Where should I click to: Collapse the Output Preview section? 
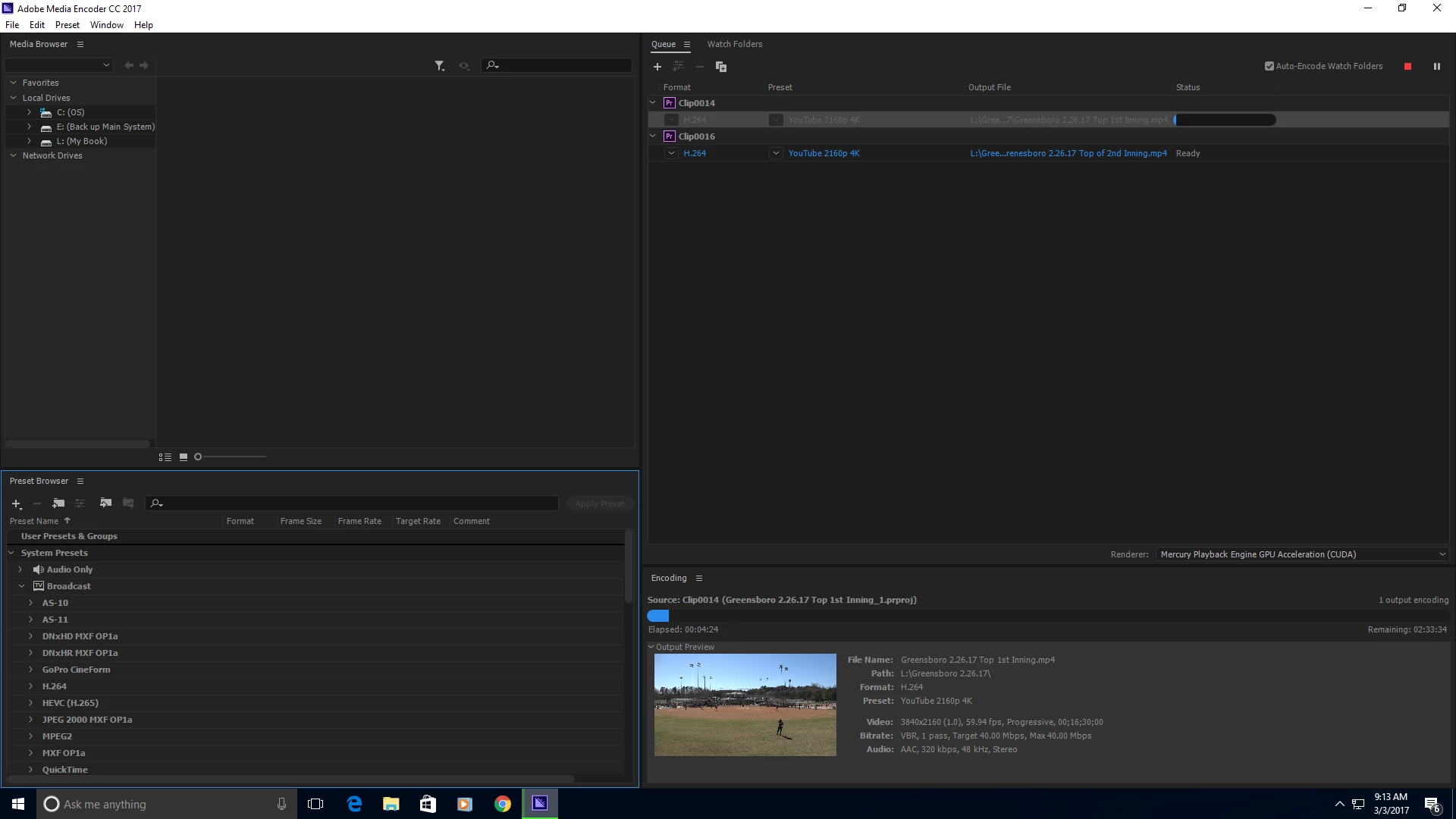(x=651, y=647)
